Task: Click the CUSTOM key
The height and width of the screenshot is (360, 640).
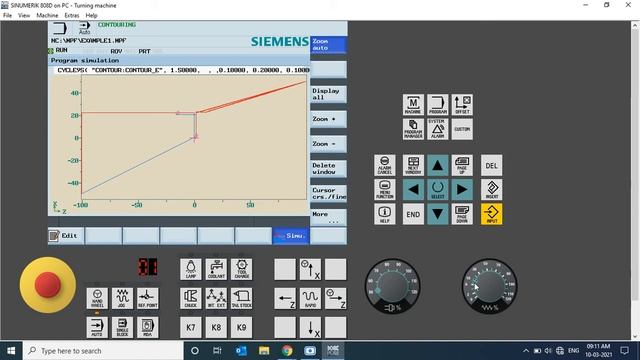Action: 462,129
